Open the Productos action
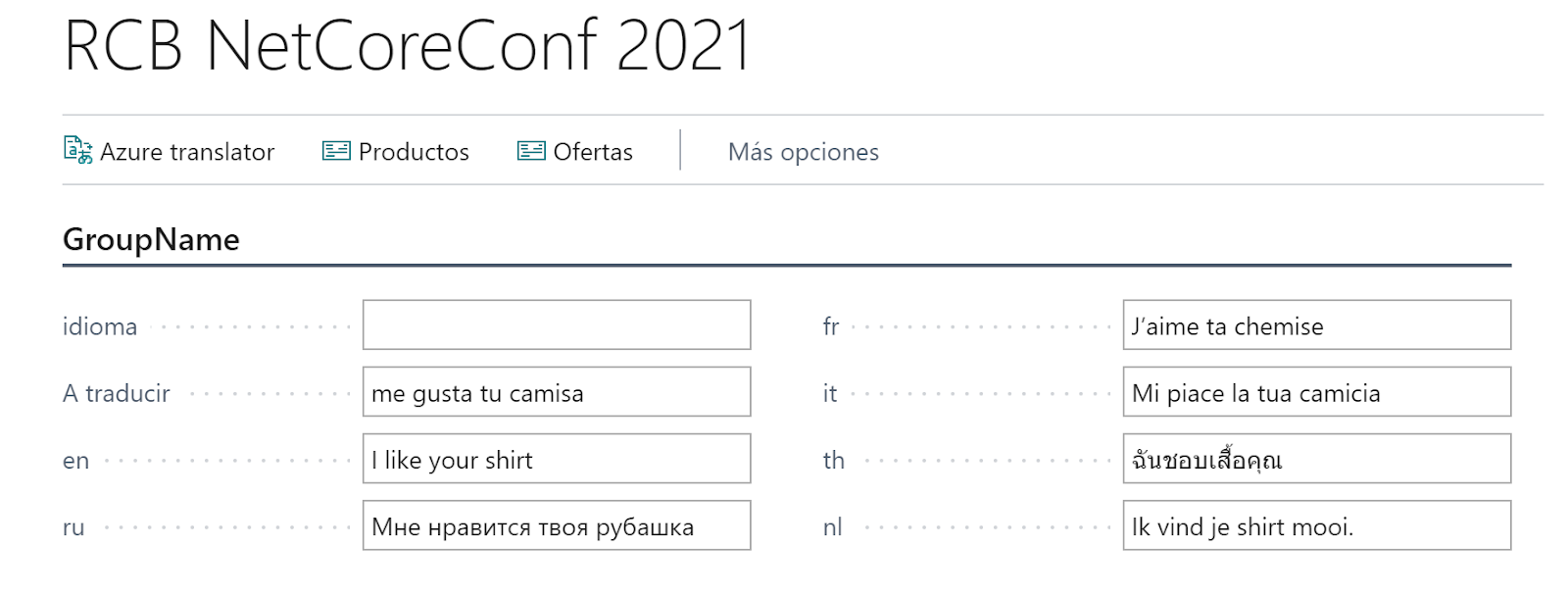Screen dimensions: 1568x596 tap(396, 152)
